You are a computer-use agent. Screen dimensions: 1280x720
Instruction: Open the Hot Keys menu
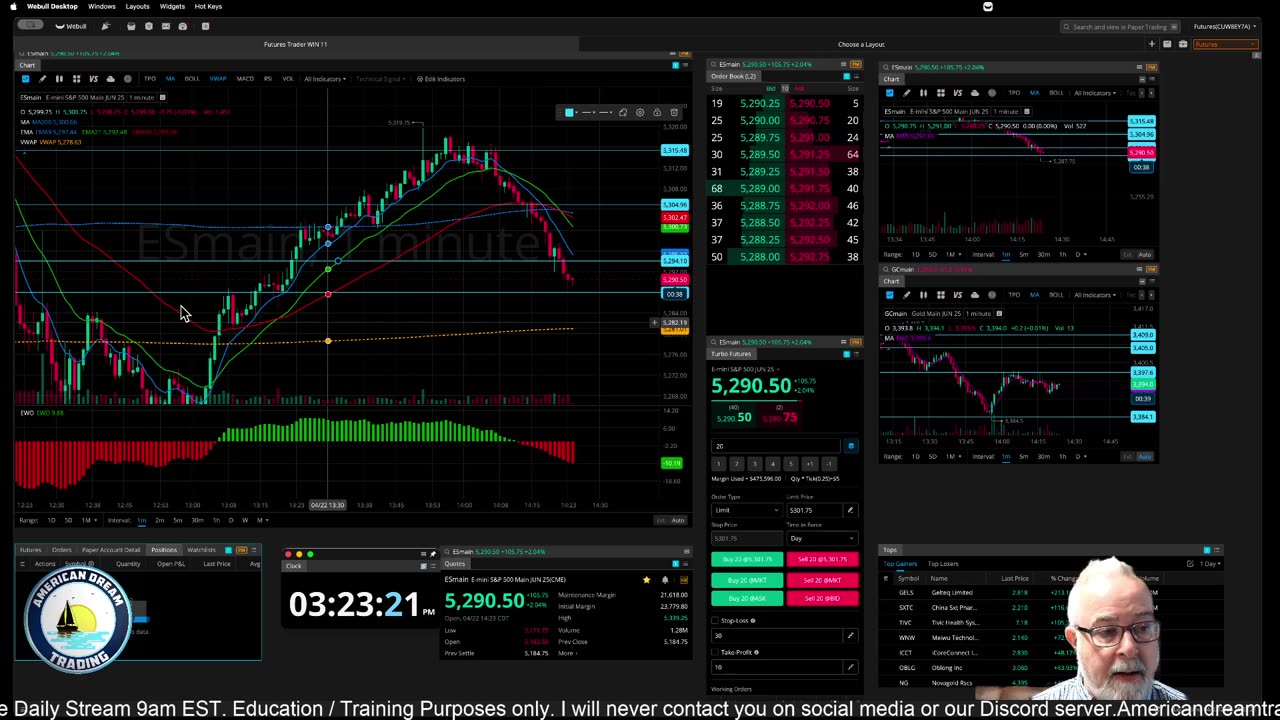pos(208,6)
